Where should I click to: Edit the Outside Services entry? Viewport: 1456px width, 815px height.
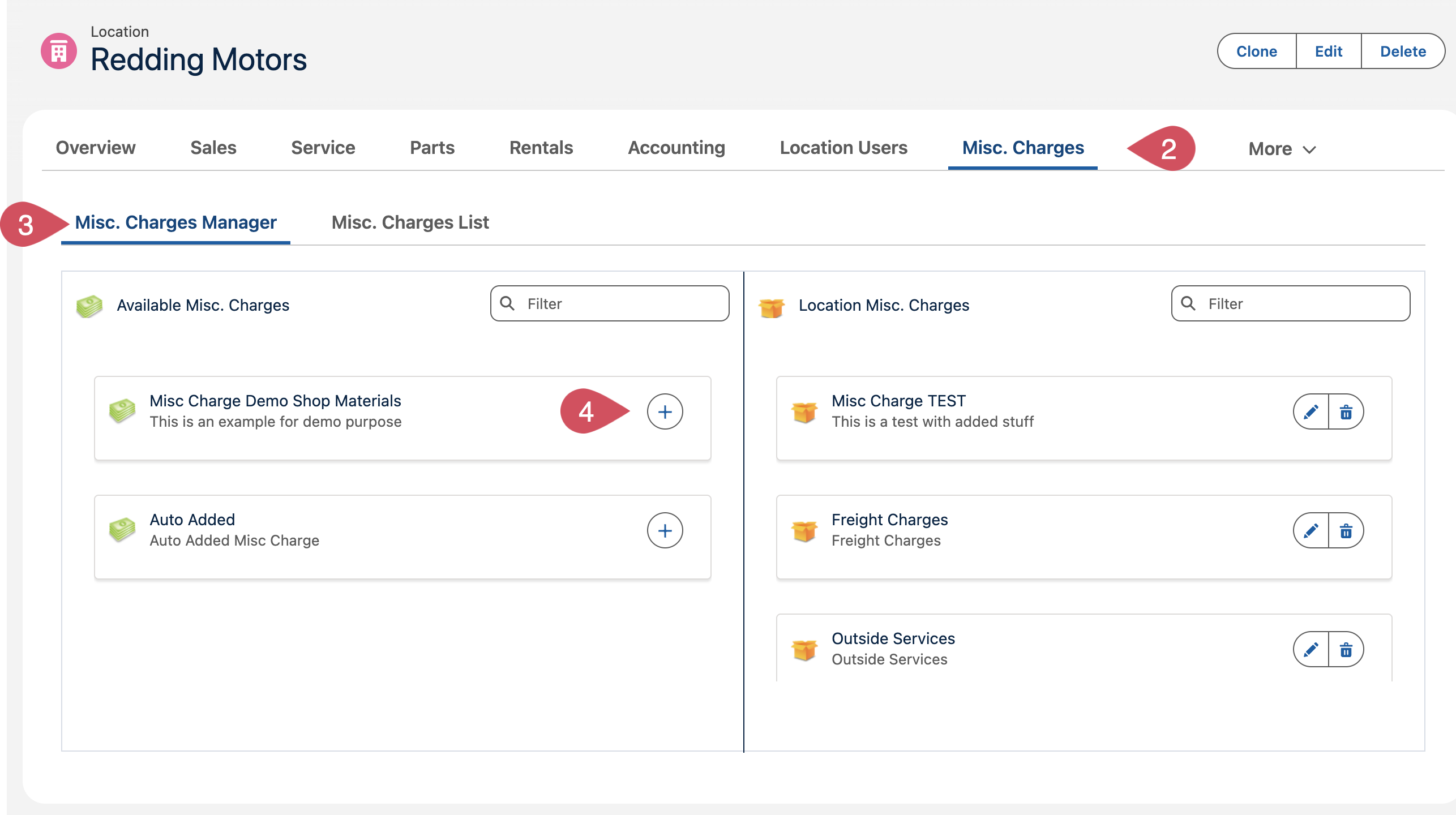point(1311,649)
